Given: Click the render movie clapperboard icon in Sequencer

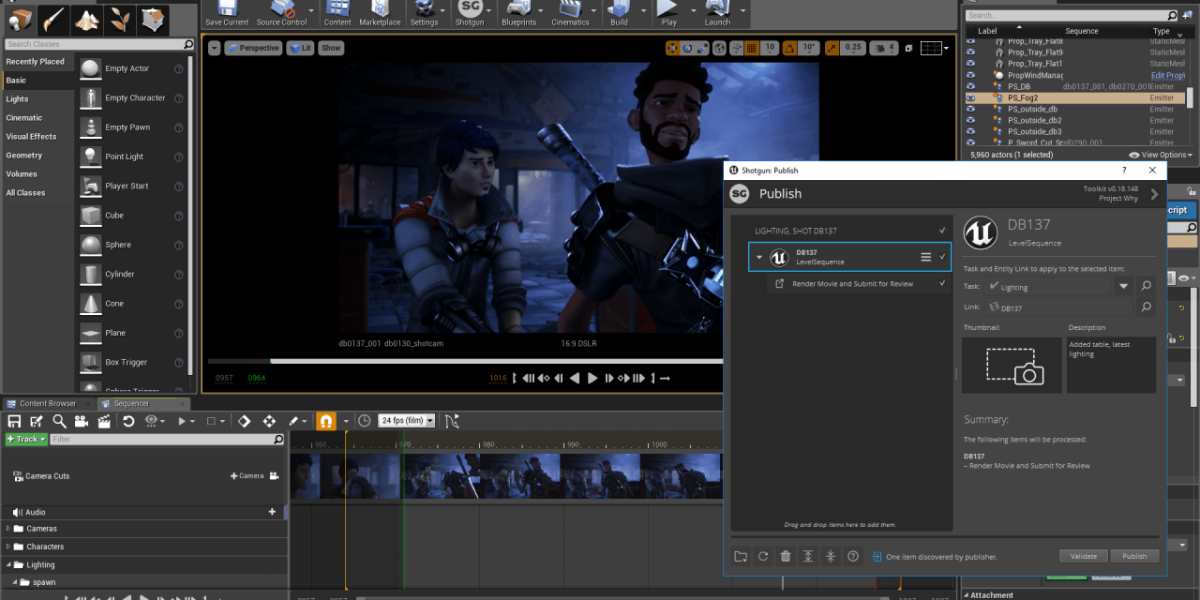Looking at the screenshot, I should coord(103,421).
